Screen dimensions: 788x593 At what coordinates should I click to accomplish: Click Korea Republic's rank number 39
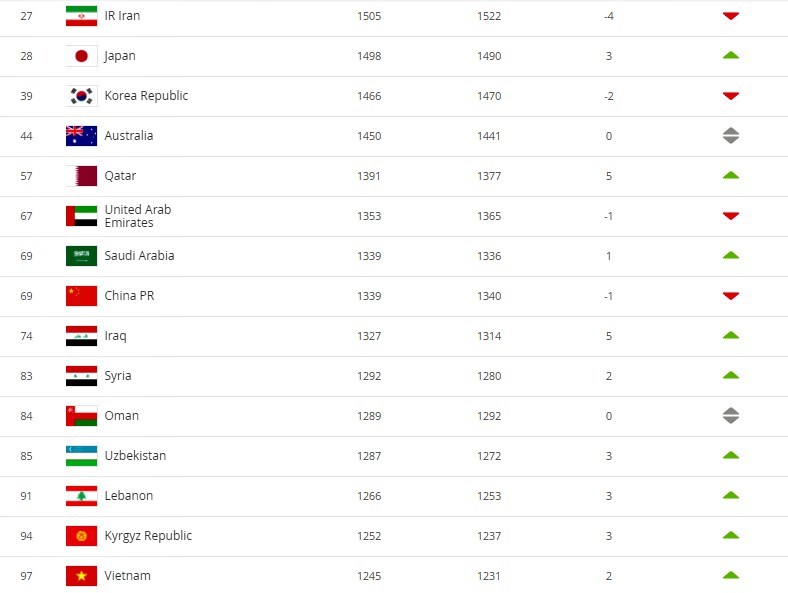[x=26, y=96]
